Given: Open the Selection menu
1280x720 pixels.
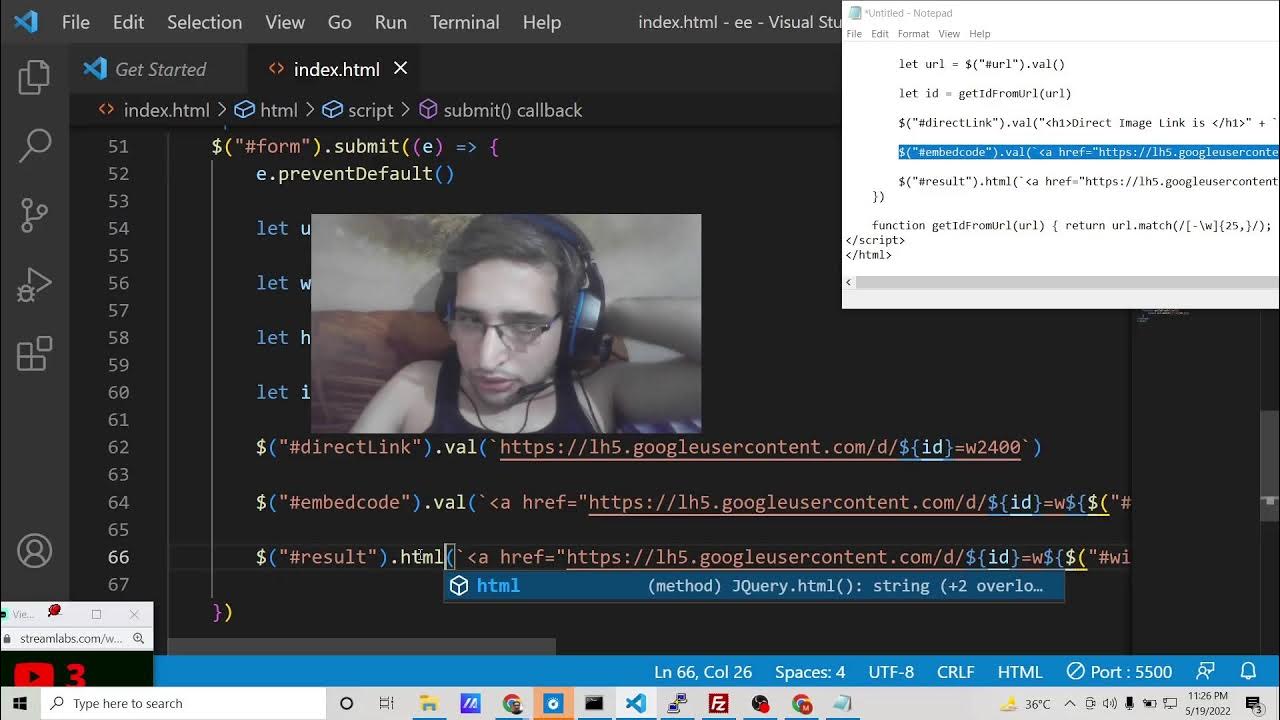Looking at the screenshot, I should (x=204, y=22).
